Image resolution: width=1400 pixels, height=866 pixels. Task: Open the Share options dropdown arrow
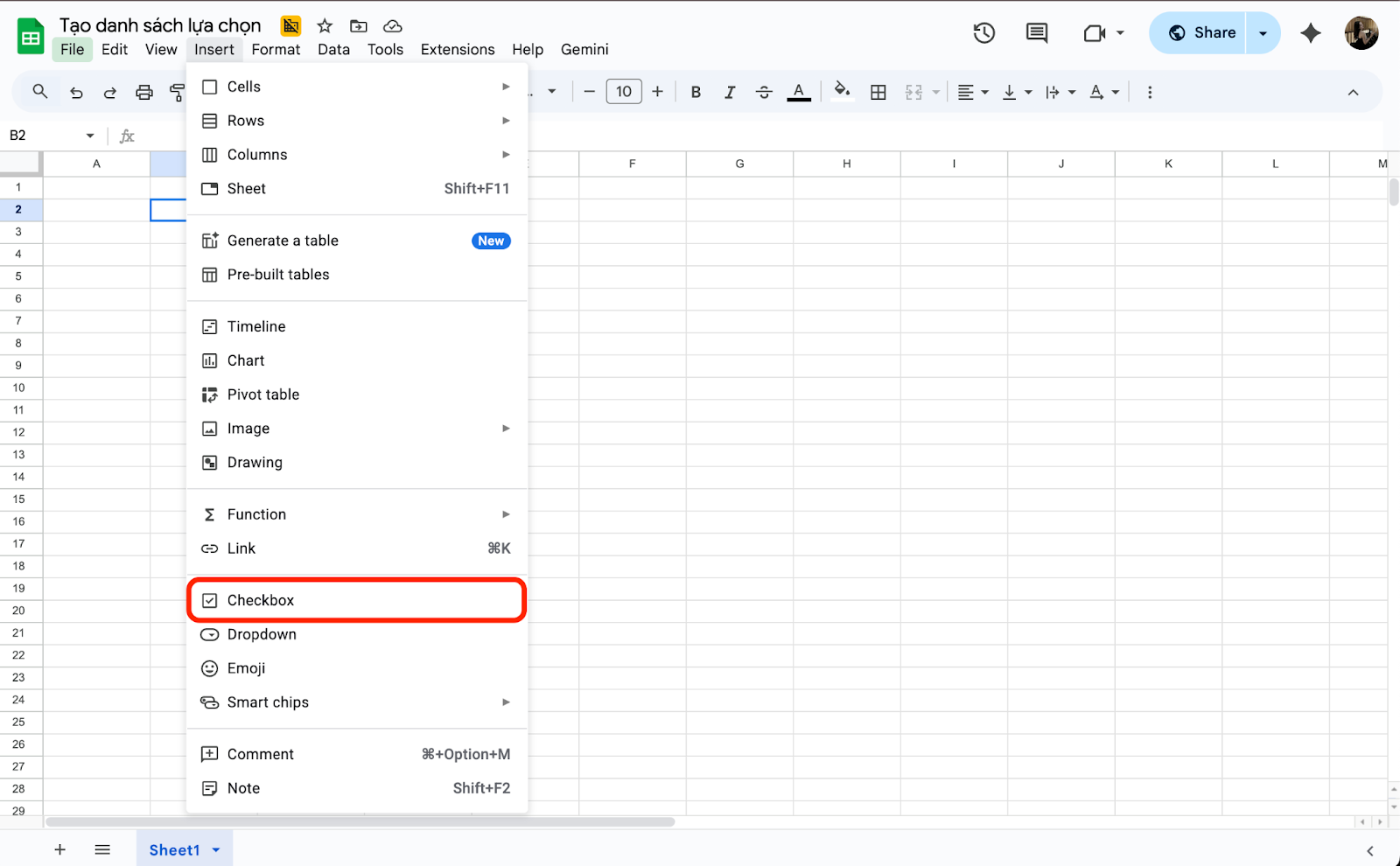1263,33
